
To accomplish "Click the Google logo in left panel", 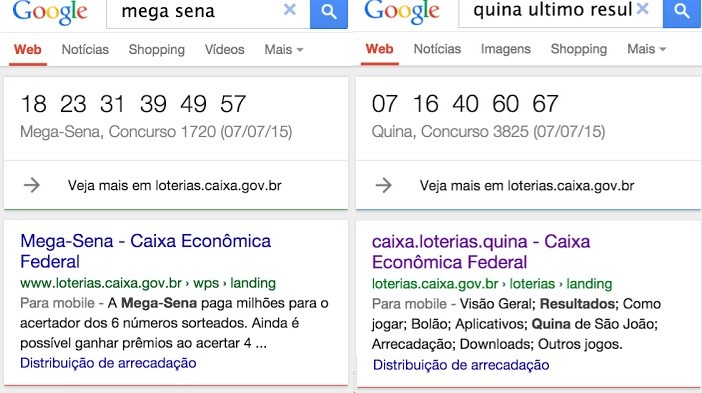I will 50,12.
